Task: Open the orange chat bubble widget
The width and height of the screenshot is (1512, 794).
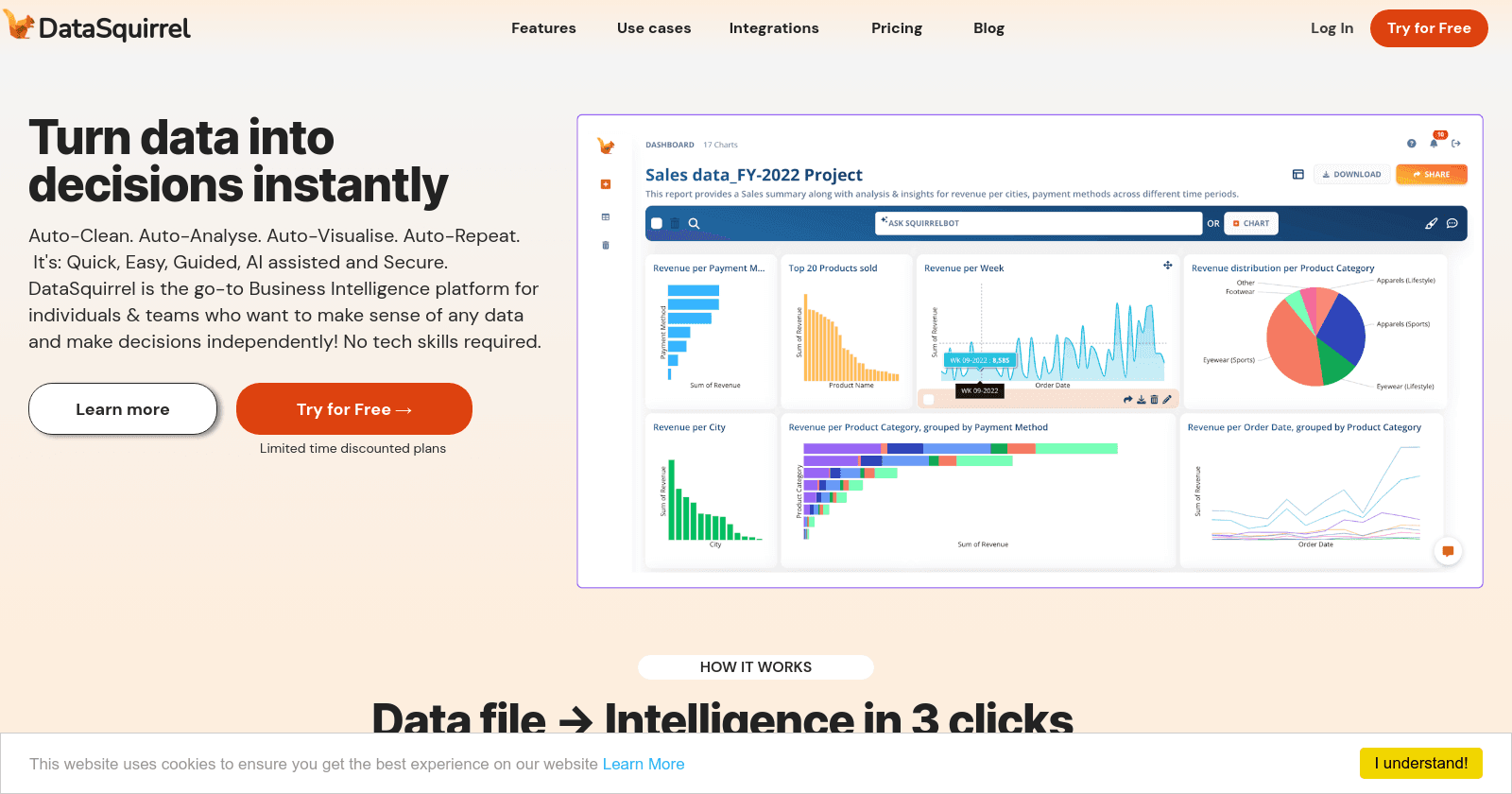Action: point(1448,551)
